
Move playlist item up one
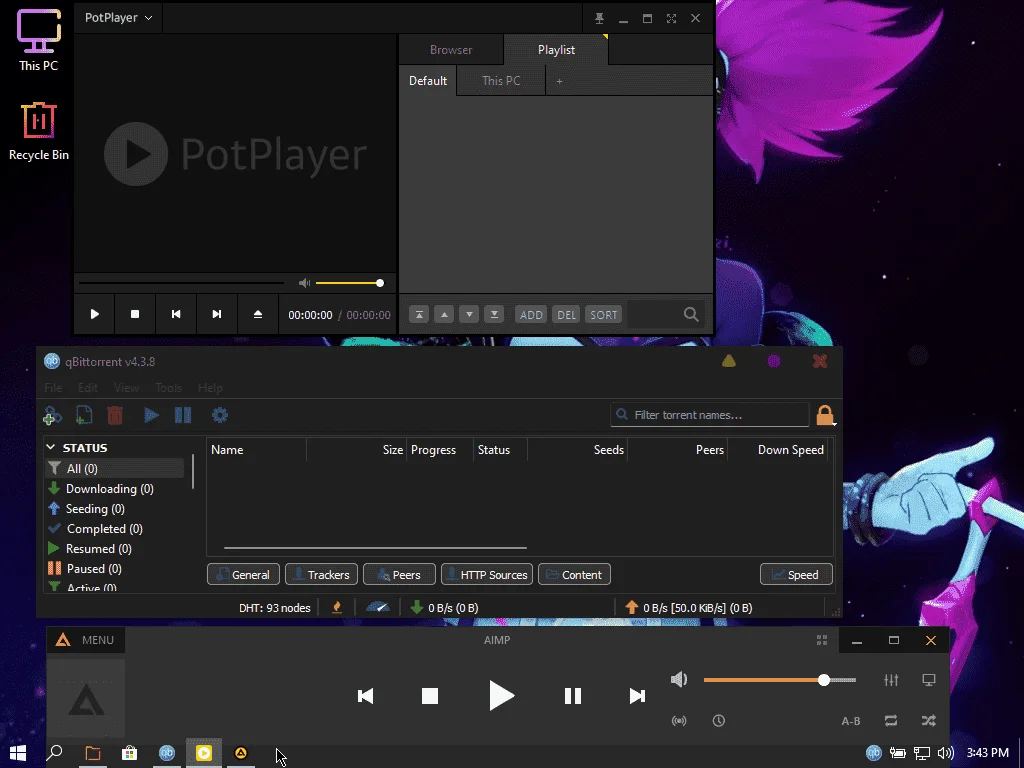(444, 315)
